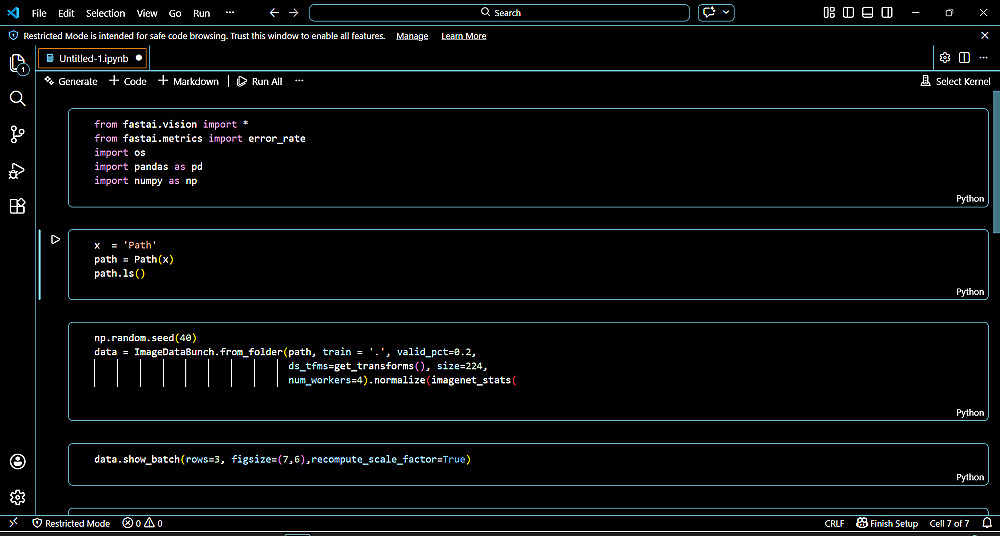
Task: Click the top Search command box
Action: (x=499, y=13)
